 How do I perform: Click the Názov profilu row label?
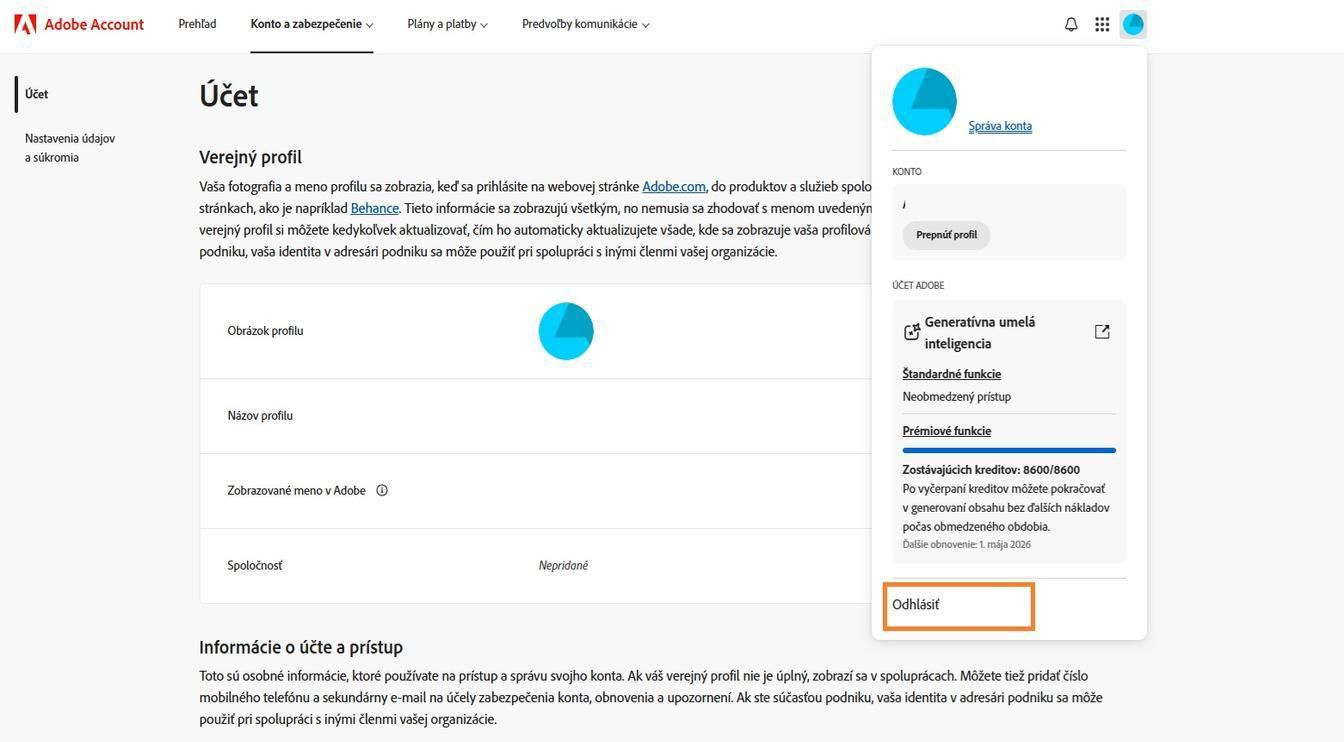point(260,416)
